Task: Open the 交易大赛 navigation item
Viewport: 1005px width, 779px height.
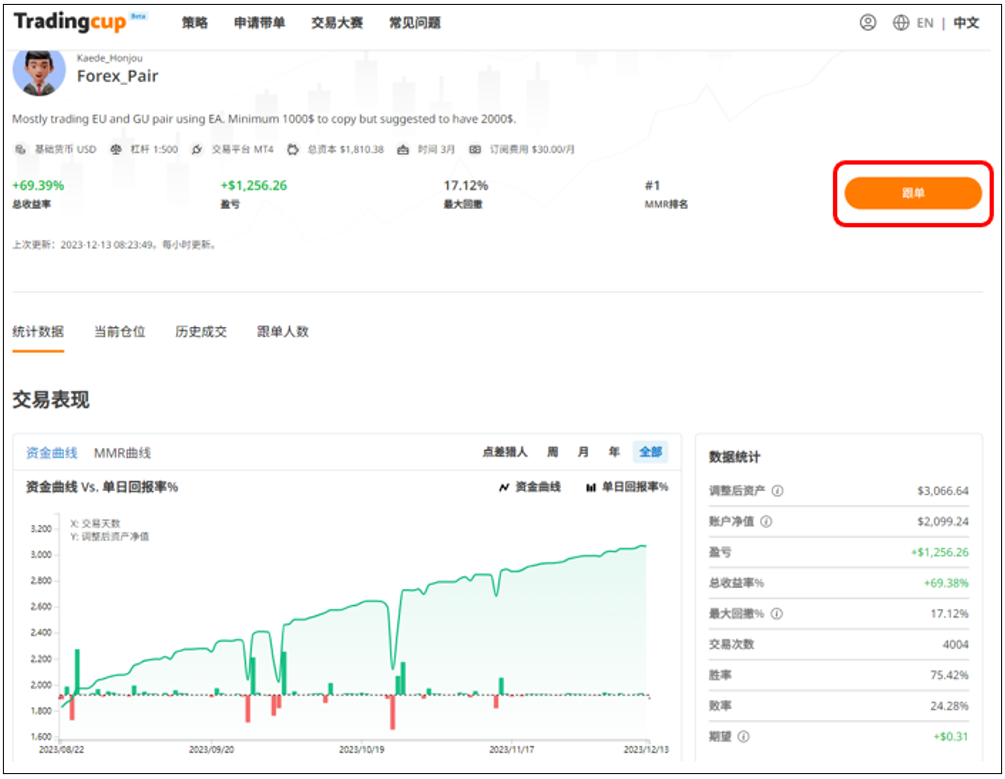Action: [x=337, y=23]
